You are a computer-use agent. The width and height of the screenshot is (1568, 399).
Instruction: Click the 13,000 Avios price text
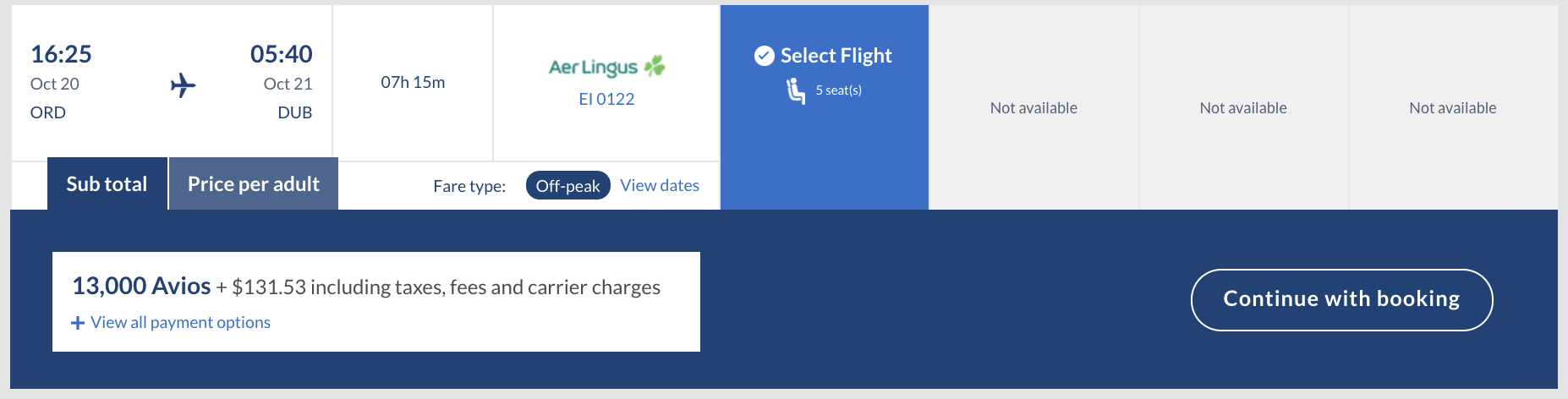(x=141, y=286)
